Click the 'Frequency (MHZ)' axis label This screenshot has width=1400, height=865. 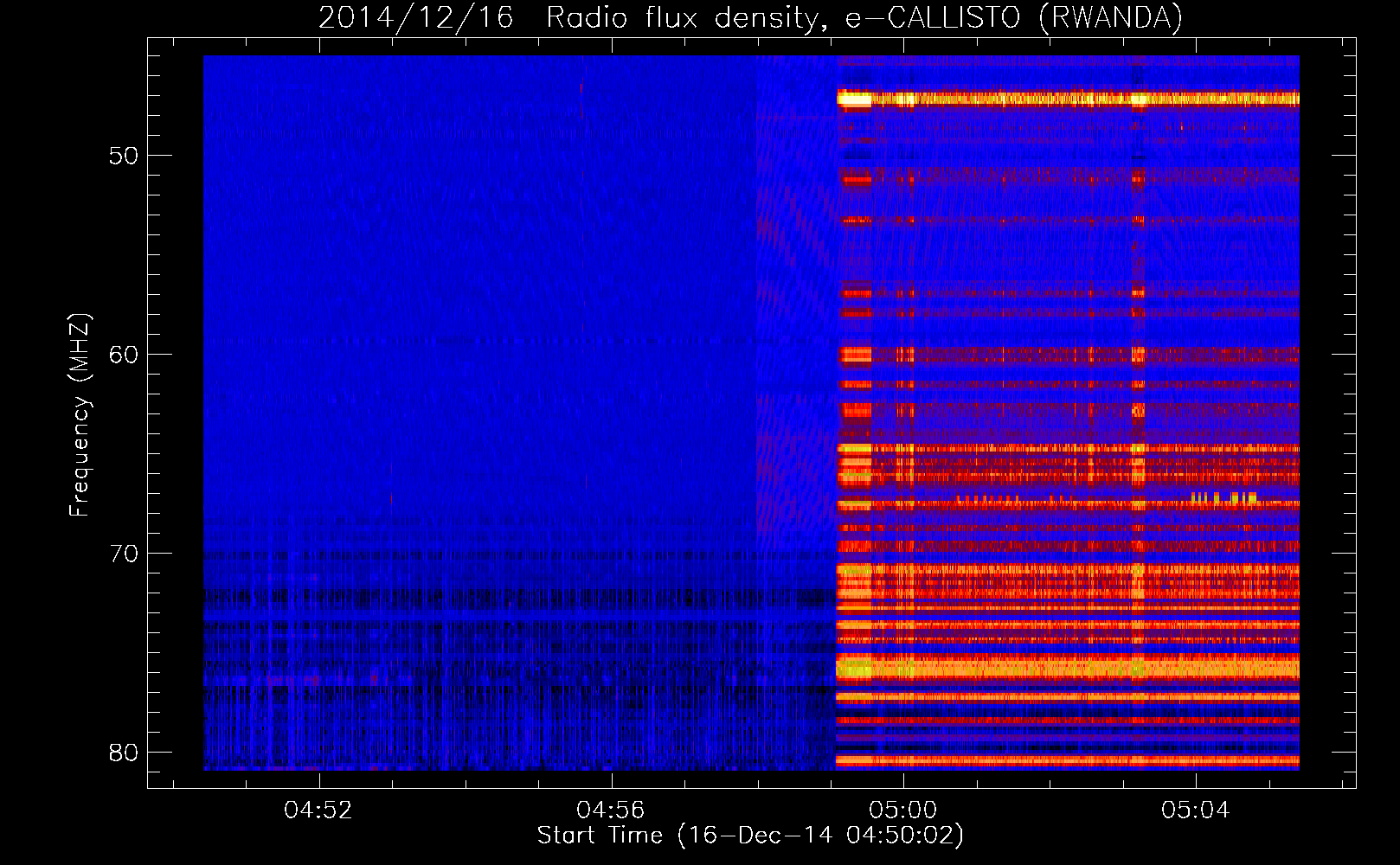click(x=79, y=415)
